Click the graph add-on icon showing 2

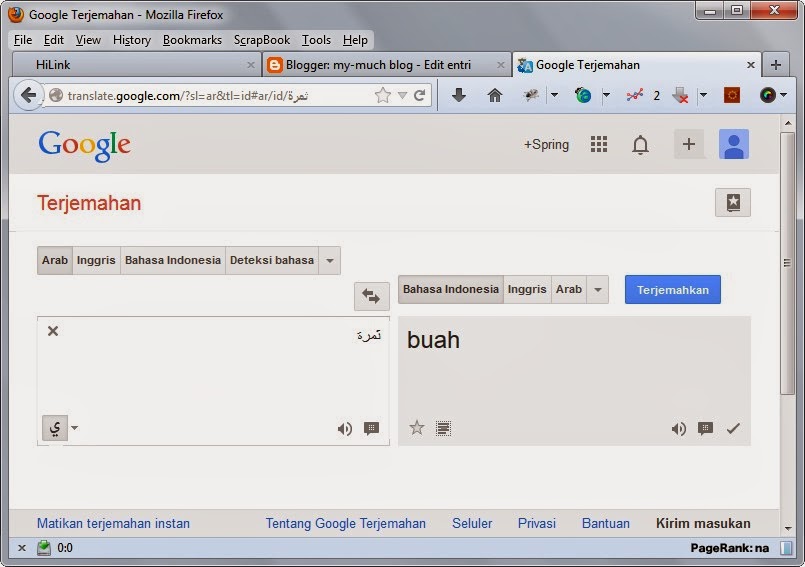pyautogui.click(x=635, y=95)
